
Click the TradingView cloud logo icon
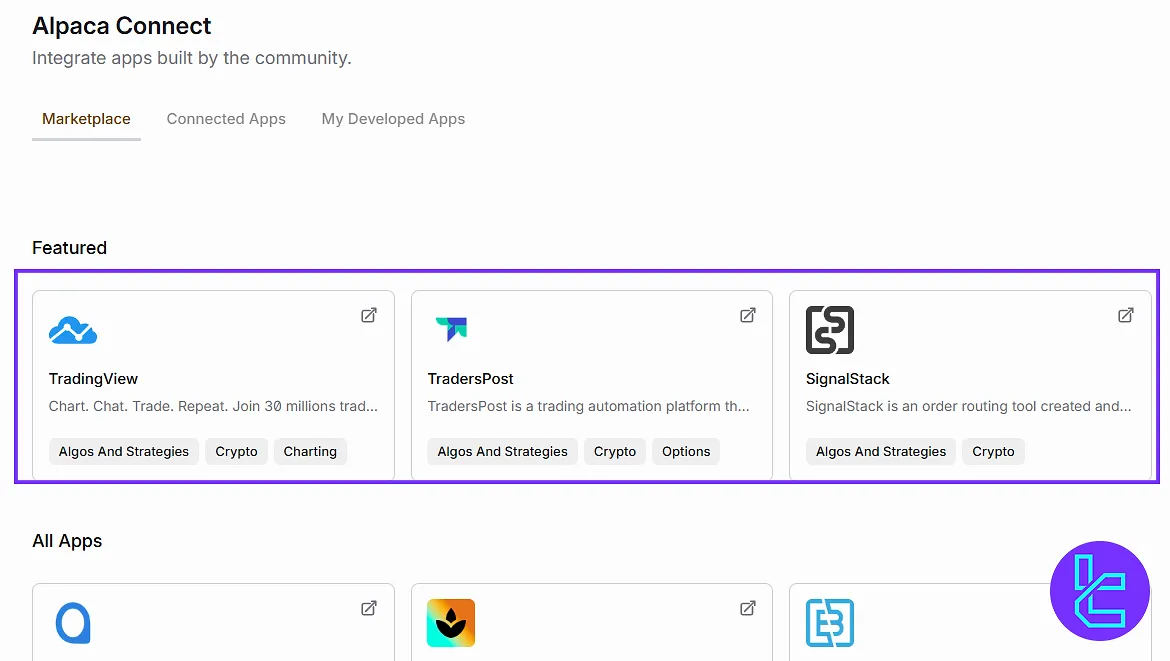(x=73, y=330)
